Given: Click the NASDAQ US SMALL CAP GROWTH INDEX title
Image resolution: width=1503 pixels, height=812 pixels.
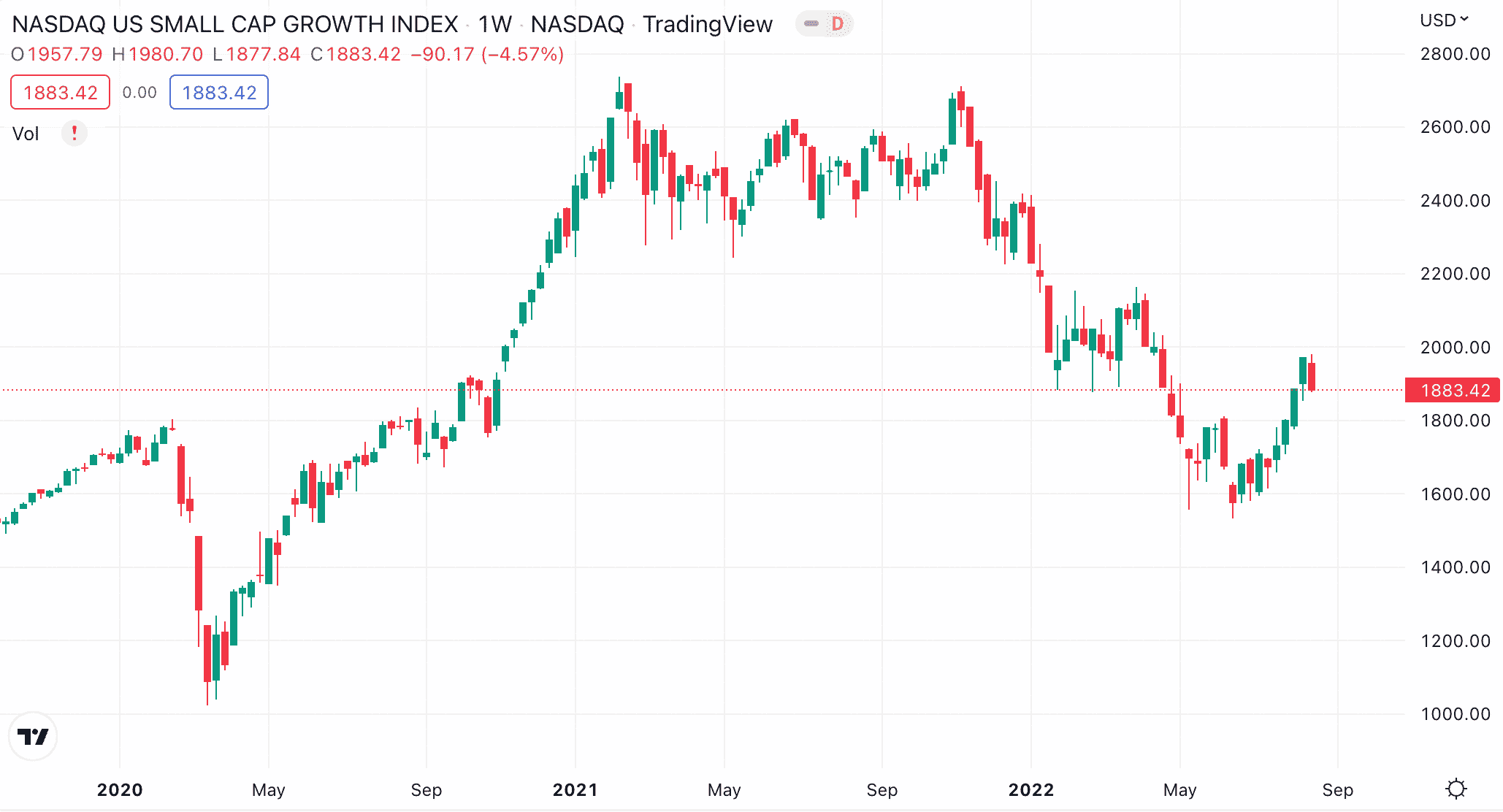Looking at the screenshot, I should click(234, 24).
